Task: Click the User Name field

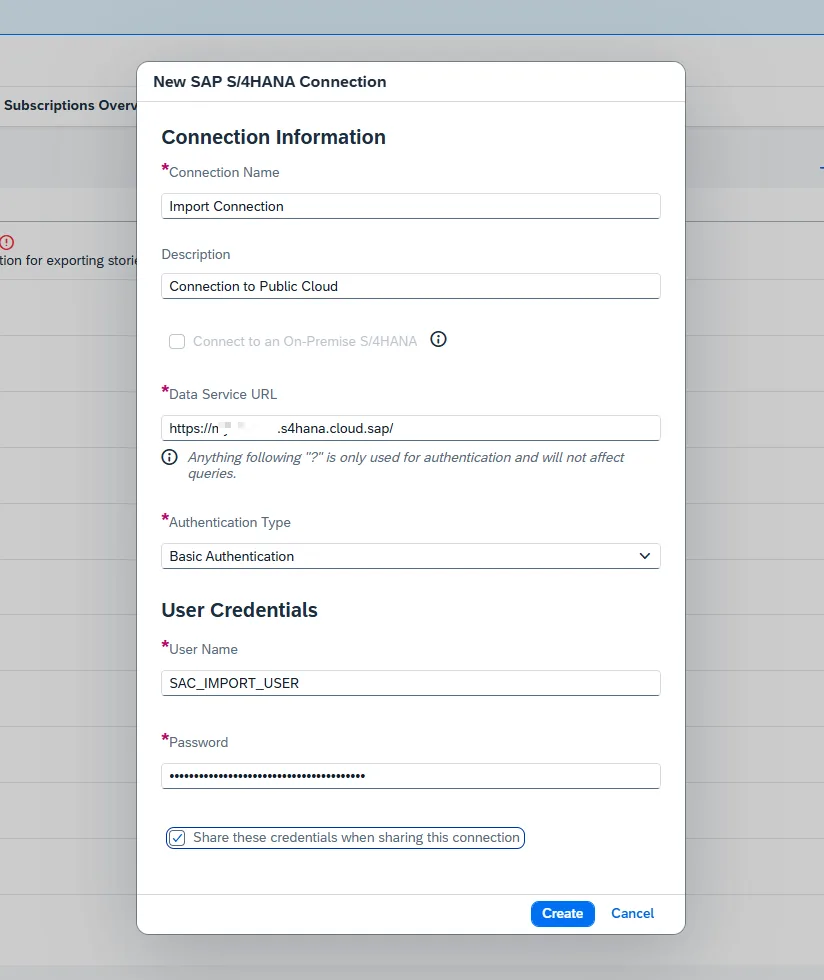Action: click(411, 683)
